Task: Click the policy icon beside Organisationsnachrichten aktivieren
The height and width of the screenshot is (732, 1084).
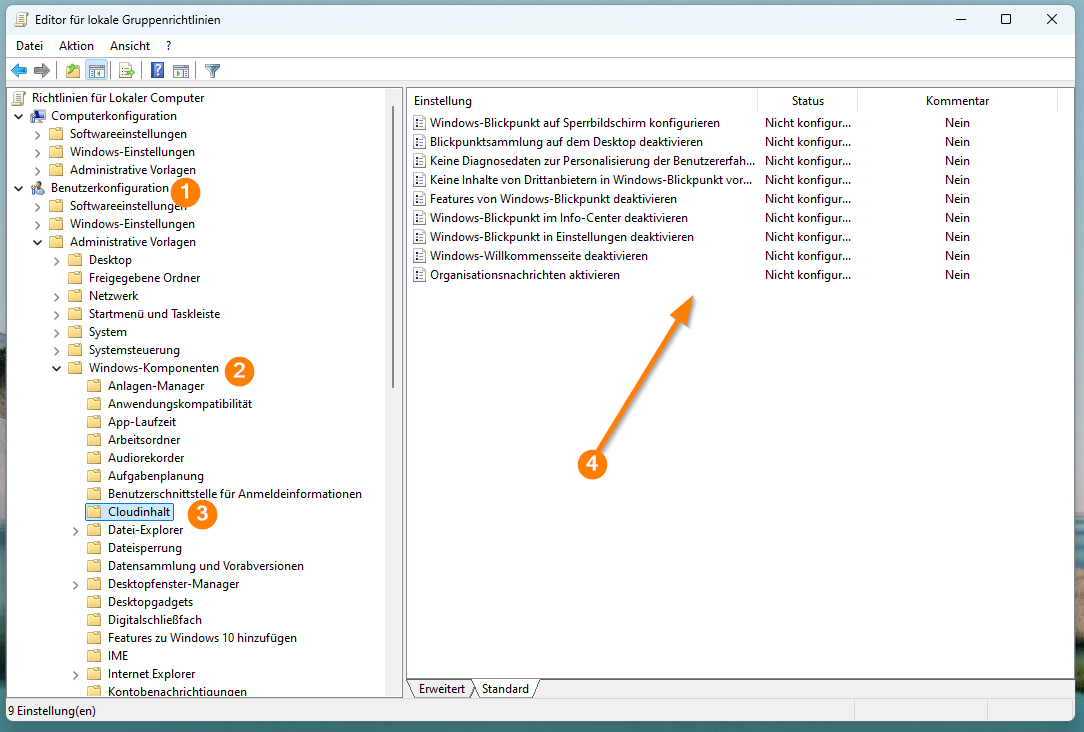Action: pos(419,275)
